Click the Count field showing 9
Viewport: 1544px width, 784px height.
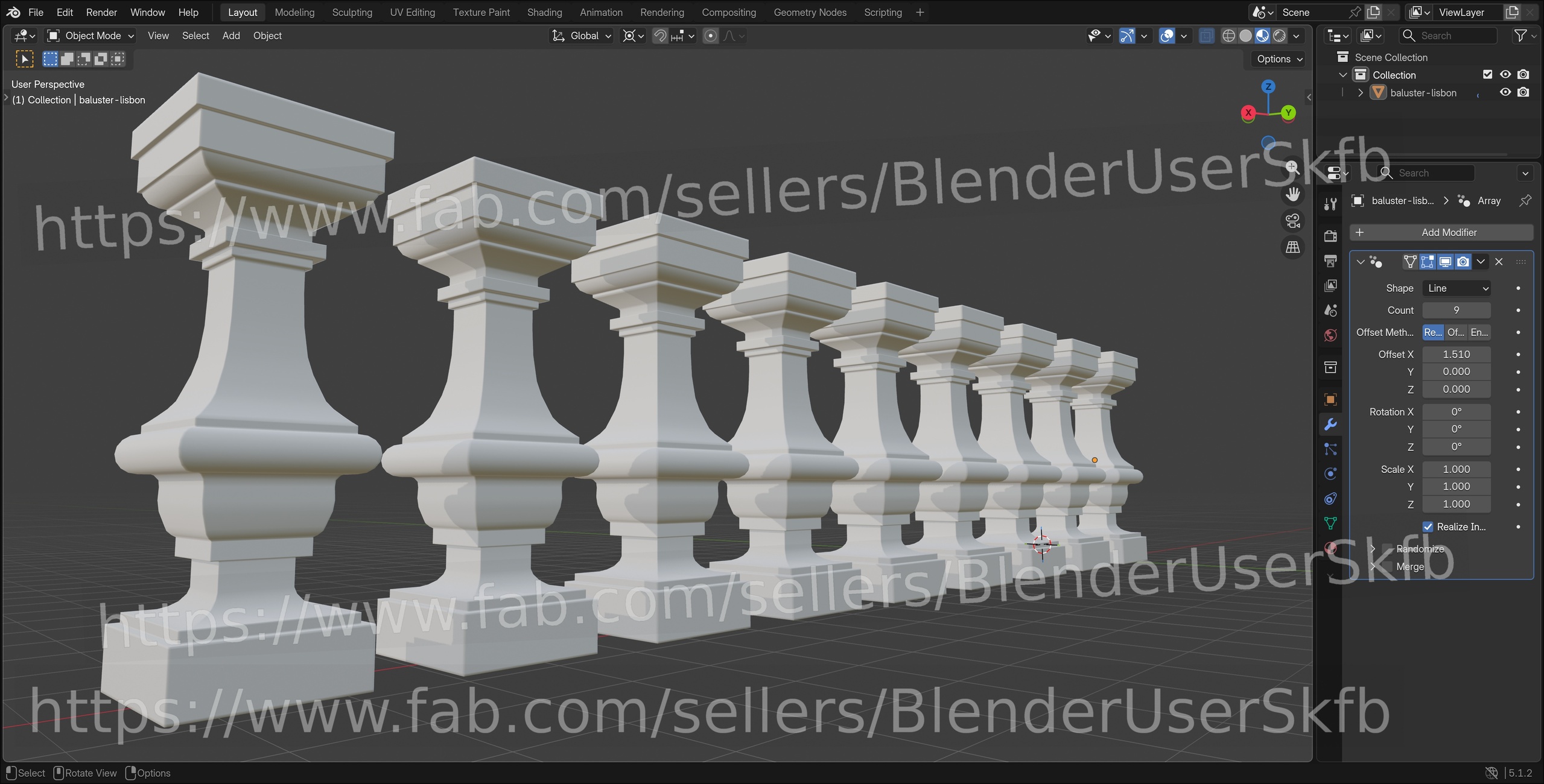[x=1457, y=310]
